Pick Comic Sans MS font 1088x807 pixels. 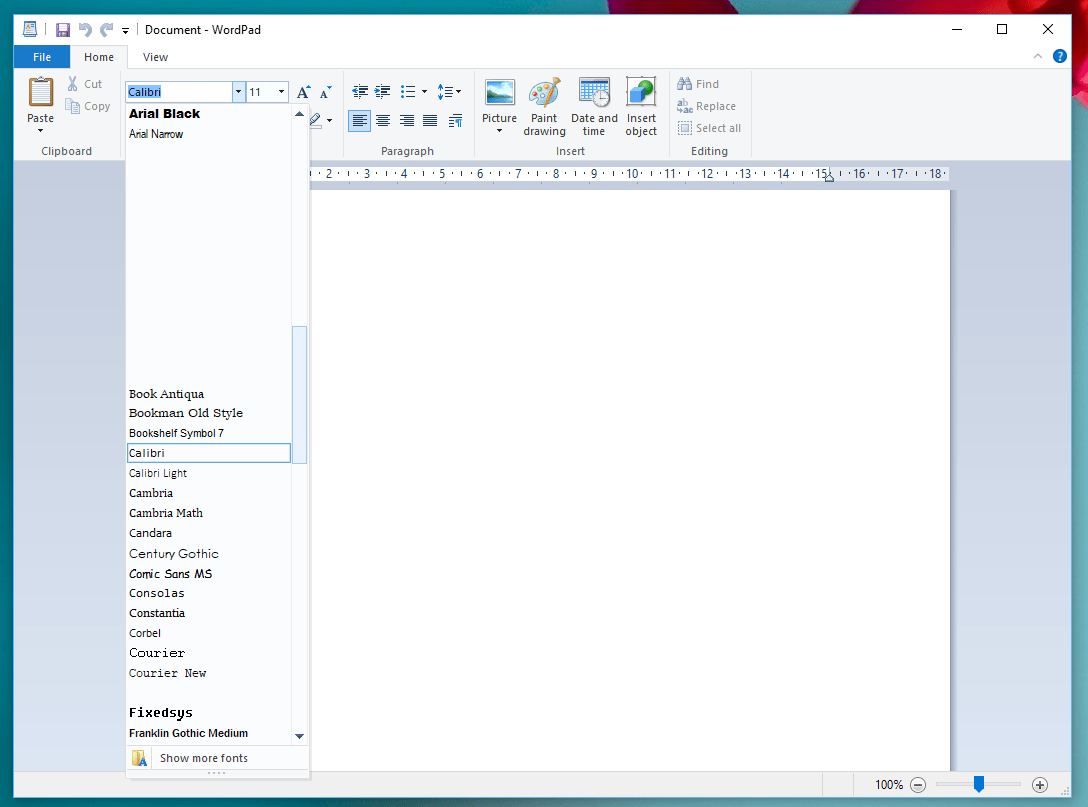208,574
